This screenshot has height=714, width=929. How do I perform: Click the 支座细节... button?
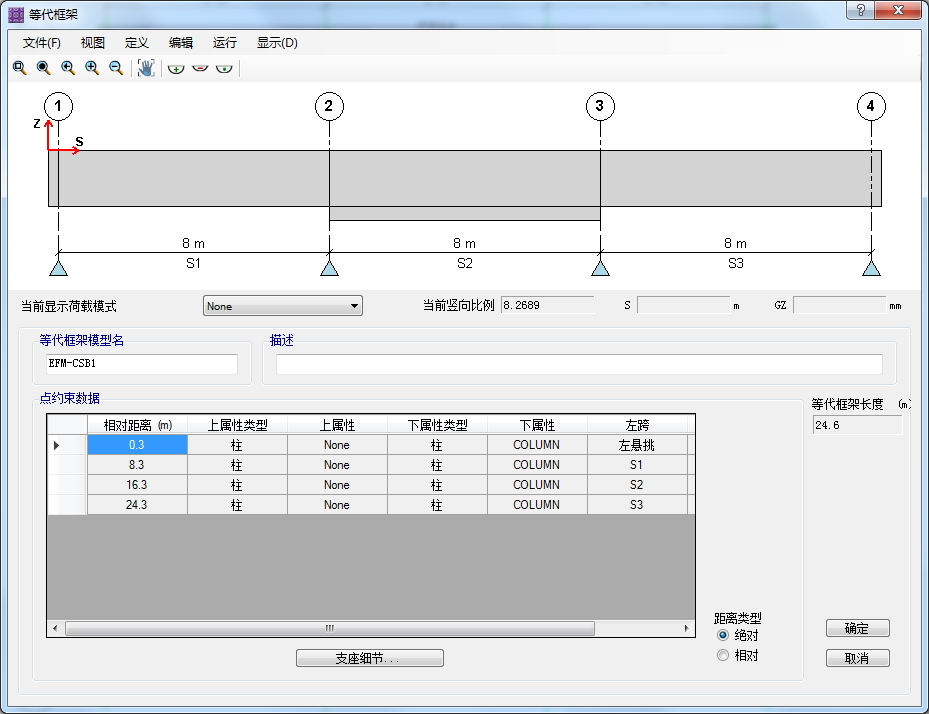click(370, 658)
